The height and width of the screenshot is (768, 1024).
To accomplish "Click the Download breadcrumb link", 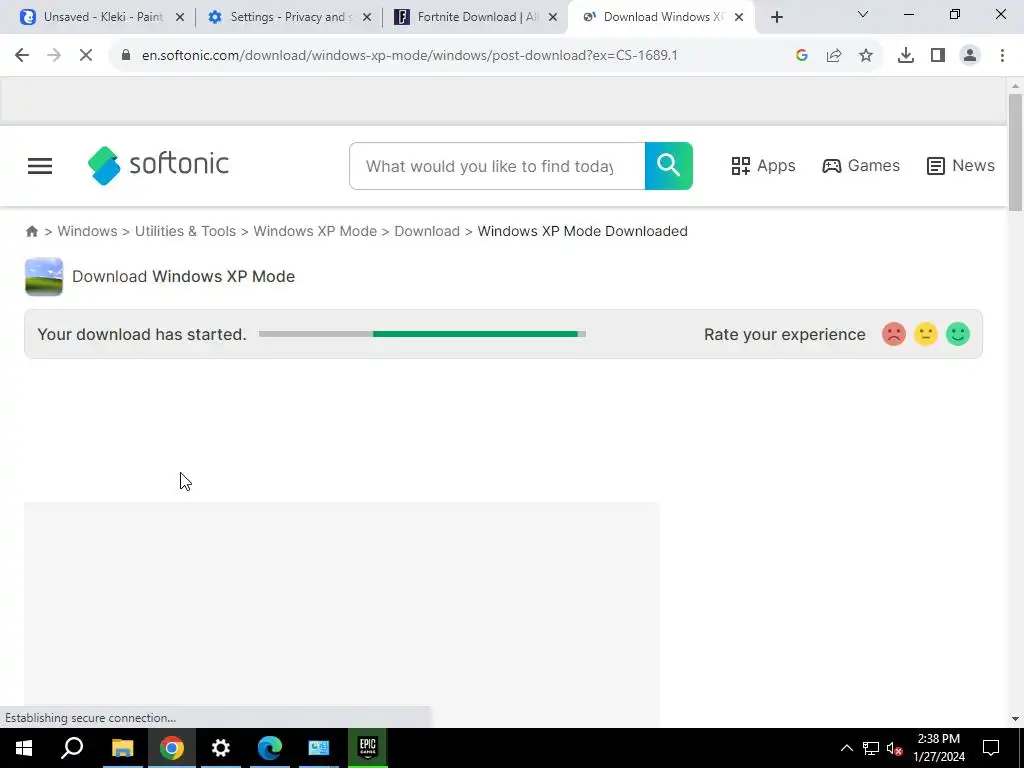I will (x=427, y=231).
